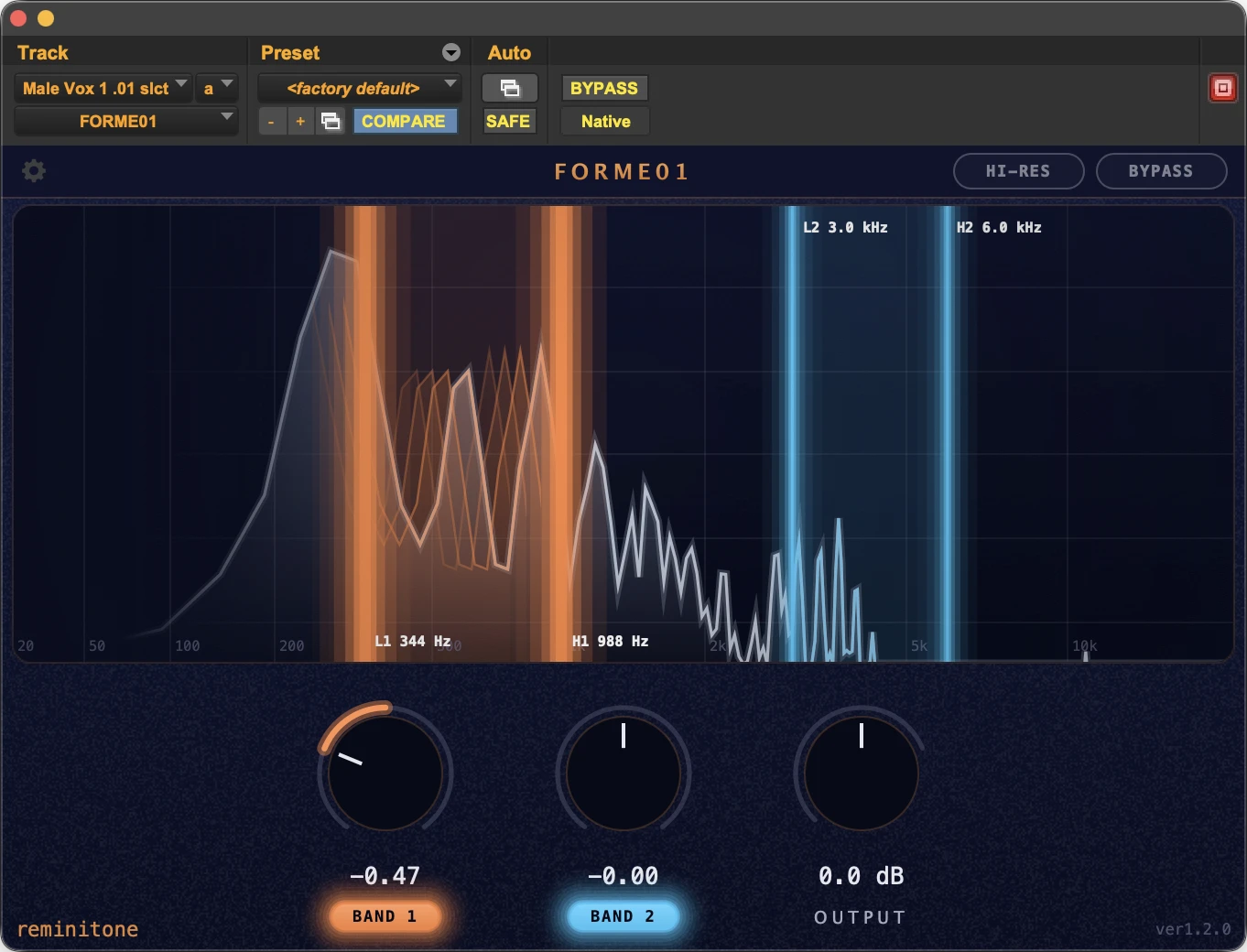The width and height of the screenshot is (1247, 952).
Task: Click the -0.47 Band 1 value
Action: (385, 876)
